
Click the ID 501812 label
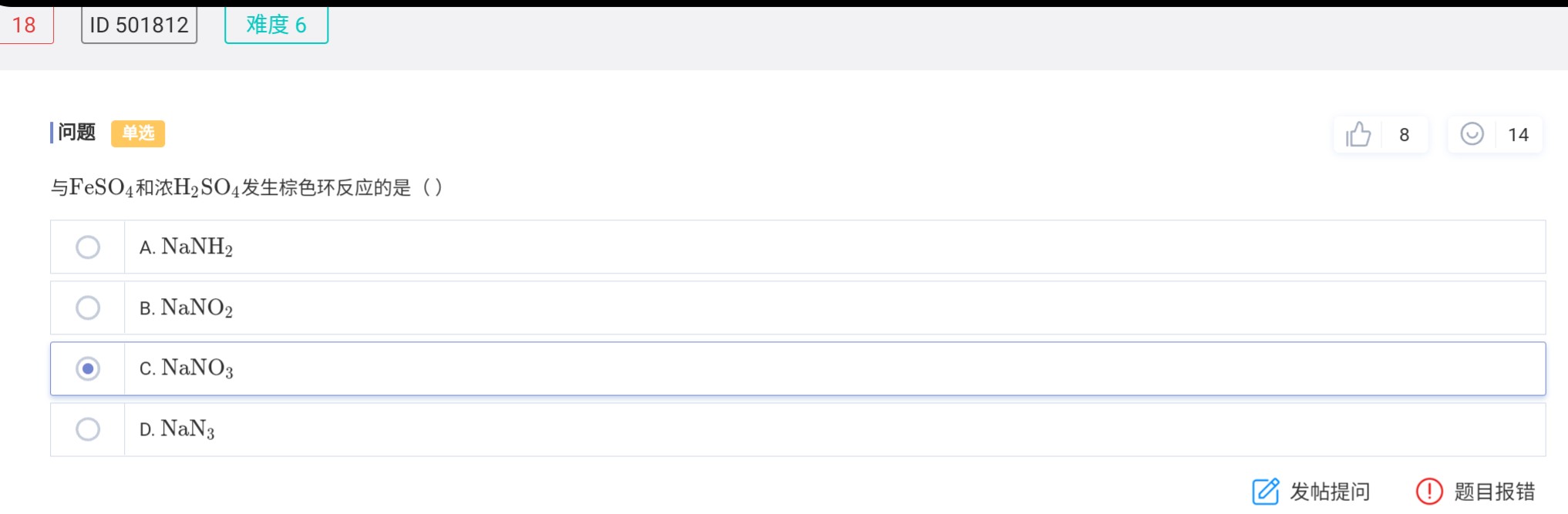pyautogui.click(x=140, y=25)
